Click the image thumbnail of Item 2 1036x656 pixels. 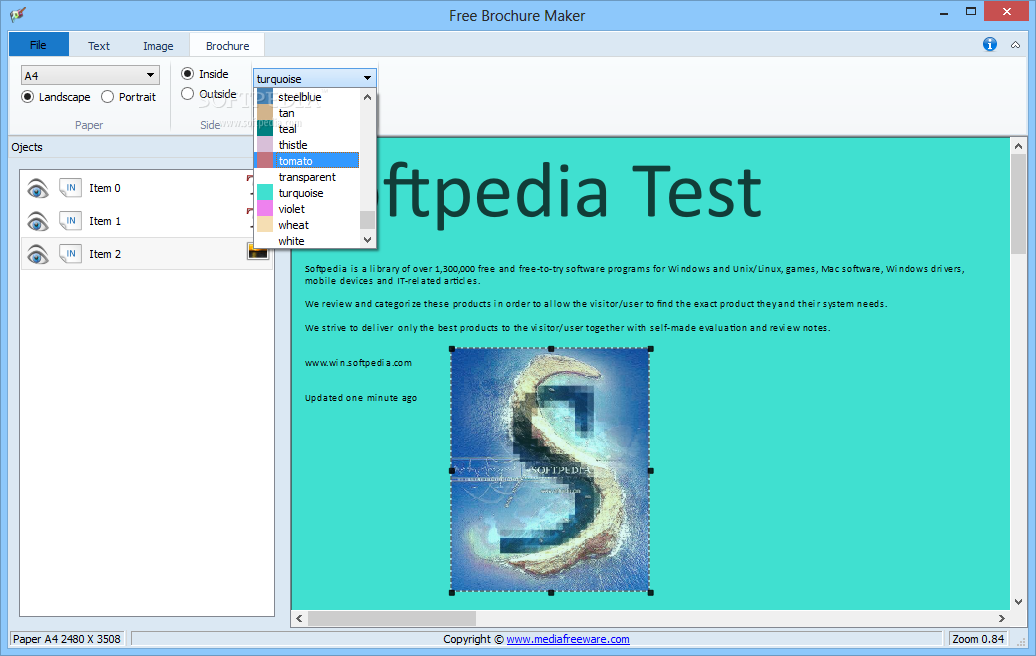[258, 252]
